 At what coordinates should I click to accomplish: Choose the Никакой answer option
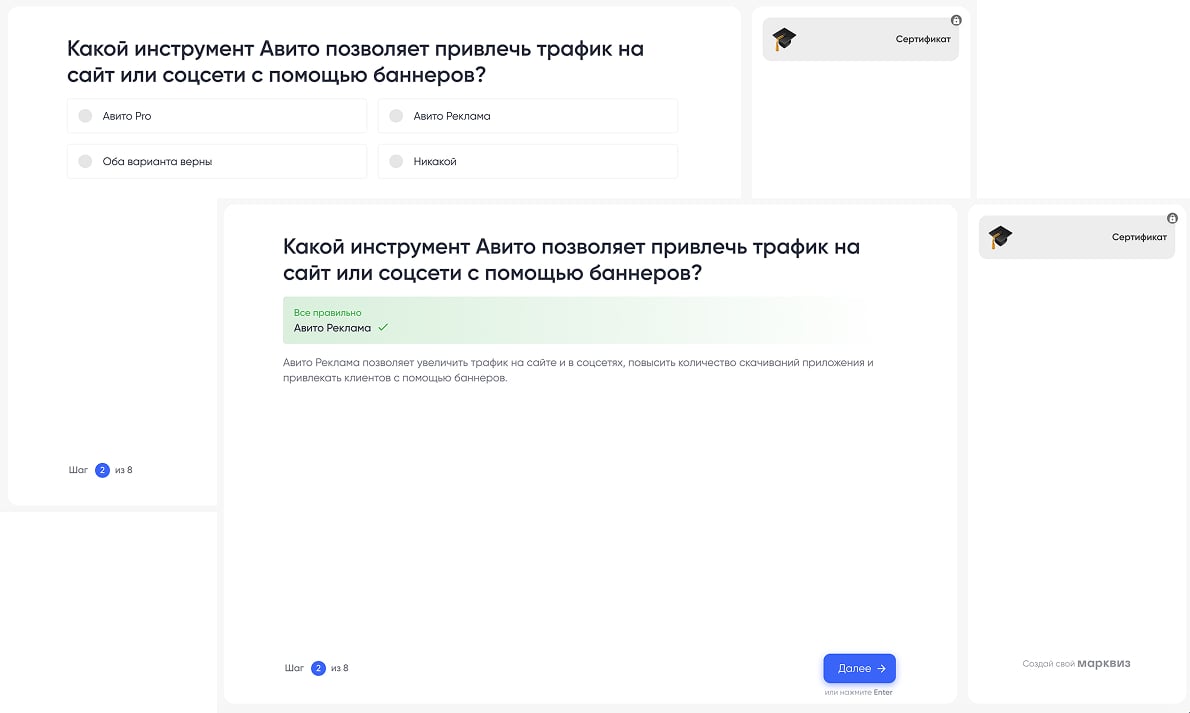pos(527,162)
